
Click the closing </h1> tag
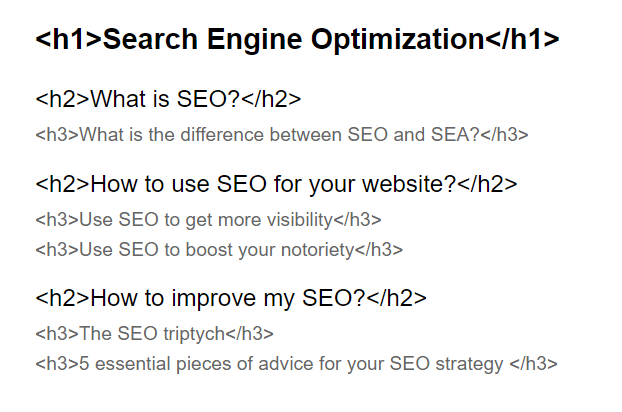(x=522, y=40)
